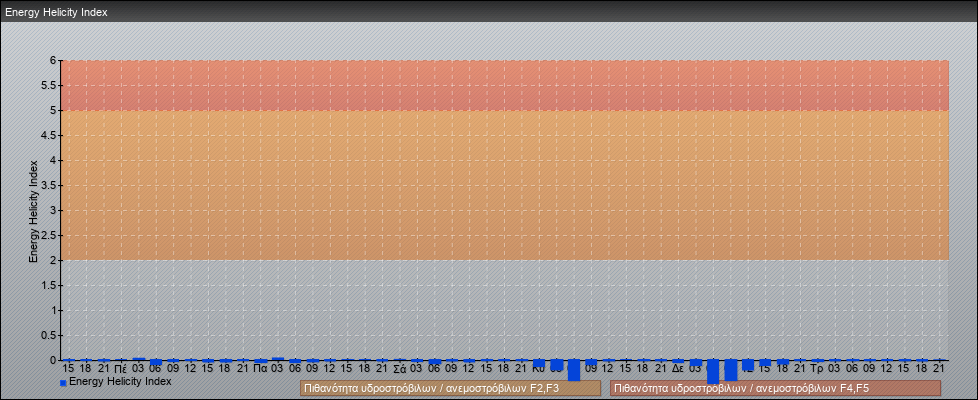This screenshot has height=400, width=978.
Task: Select the y-axis tick labeled 2
Action: click(x=54, y=260)
